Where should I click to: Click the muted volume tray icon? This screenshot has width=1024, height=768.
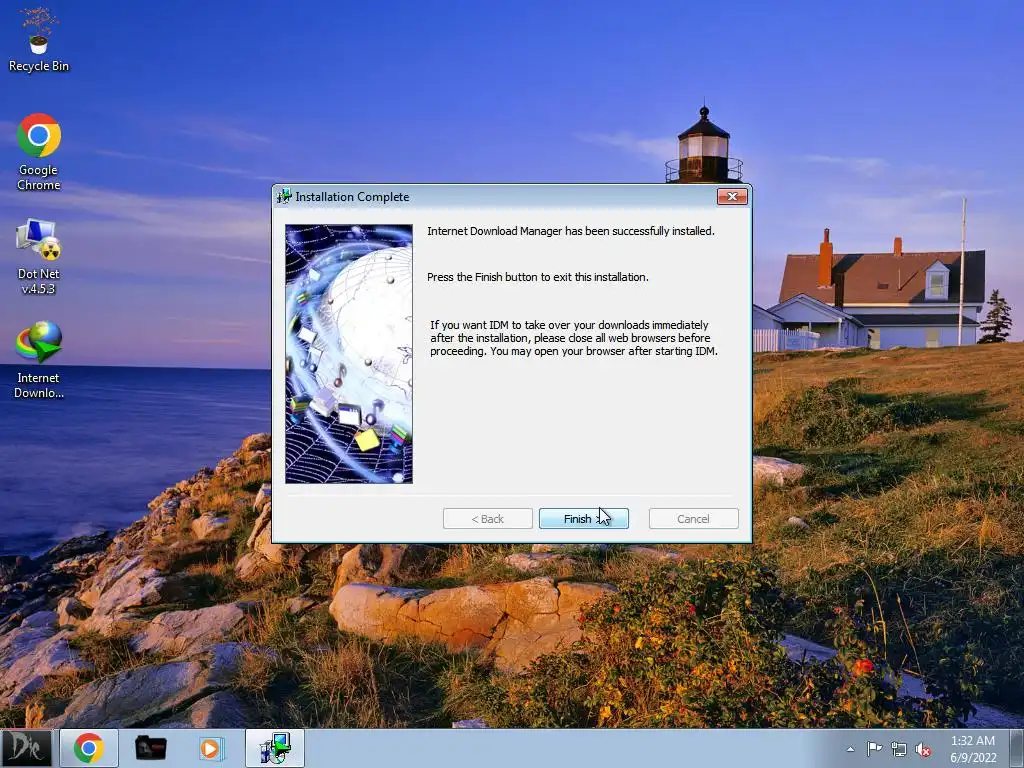pyautogui.click(x=923, y=750)
